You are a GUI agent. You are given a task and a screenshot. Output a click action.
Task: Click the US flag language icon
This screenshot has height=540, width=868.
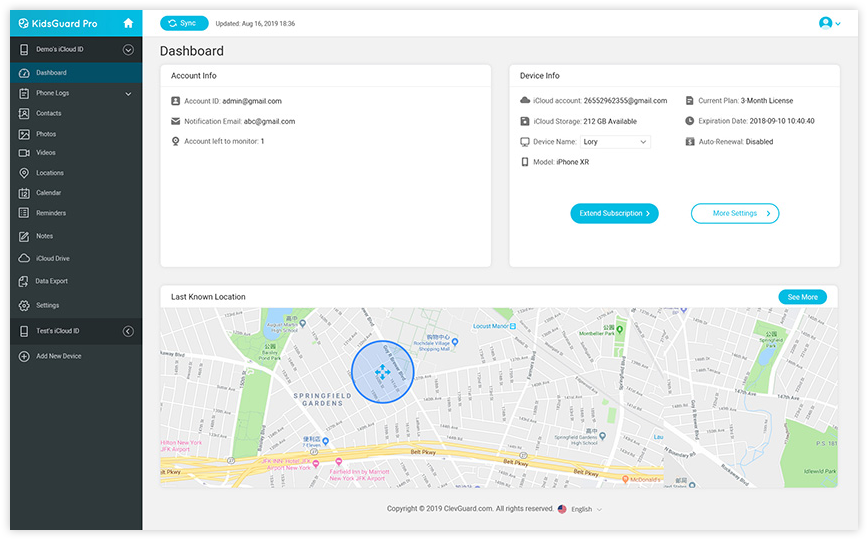pos(562,509)
